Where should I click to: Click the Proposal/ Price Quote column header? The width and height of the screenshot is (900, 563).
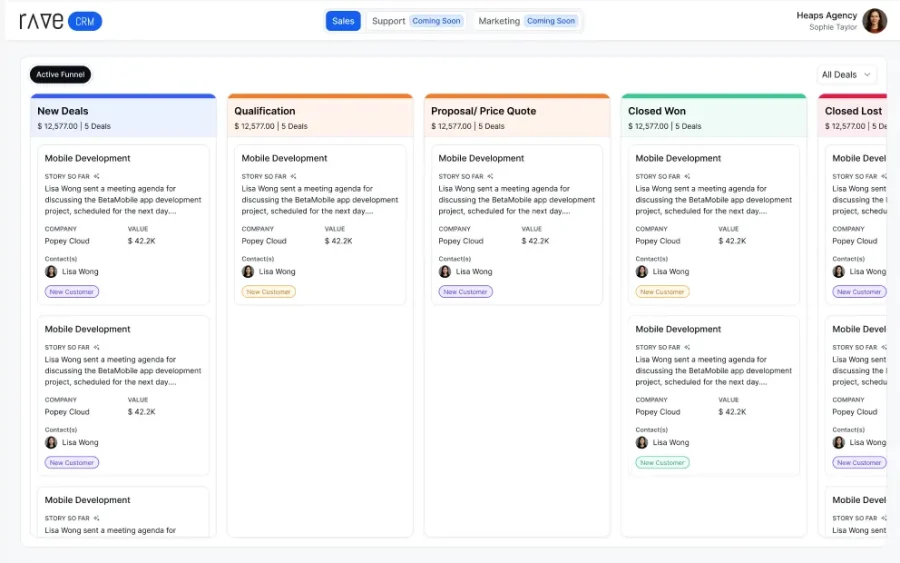pyautogui.click(x=517, y=117)
